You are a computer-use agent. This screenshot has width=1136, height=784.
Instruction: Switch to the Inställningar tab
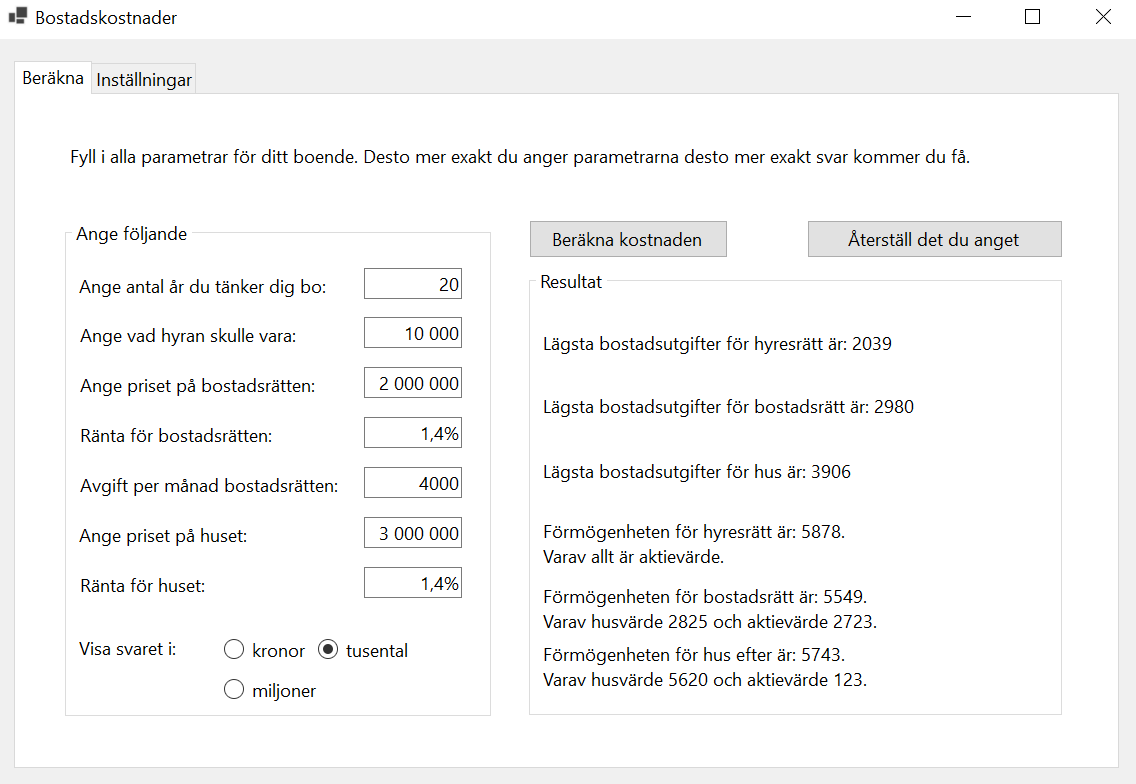pyautogui.click(x=144, y=80)
